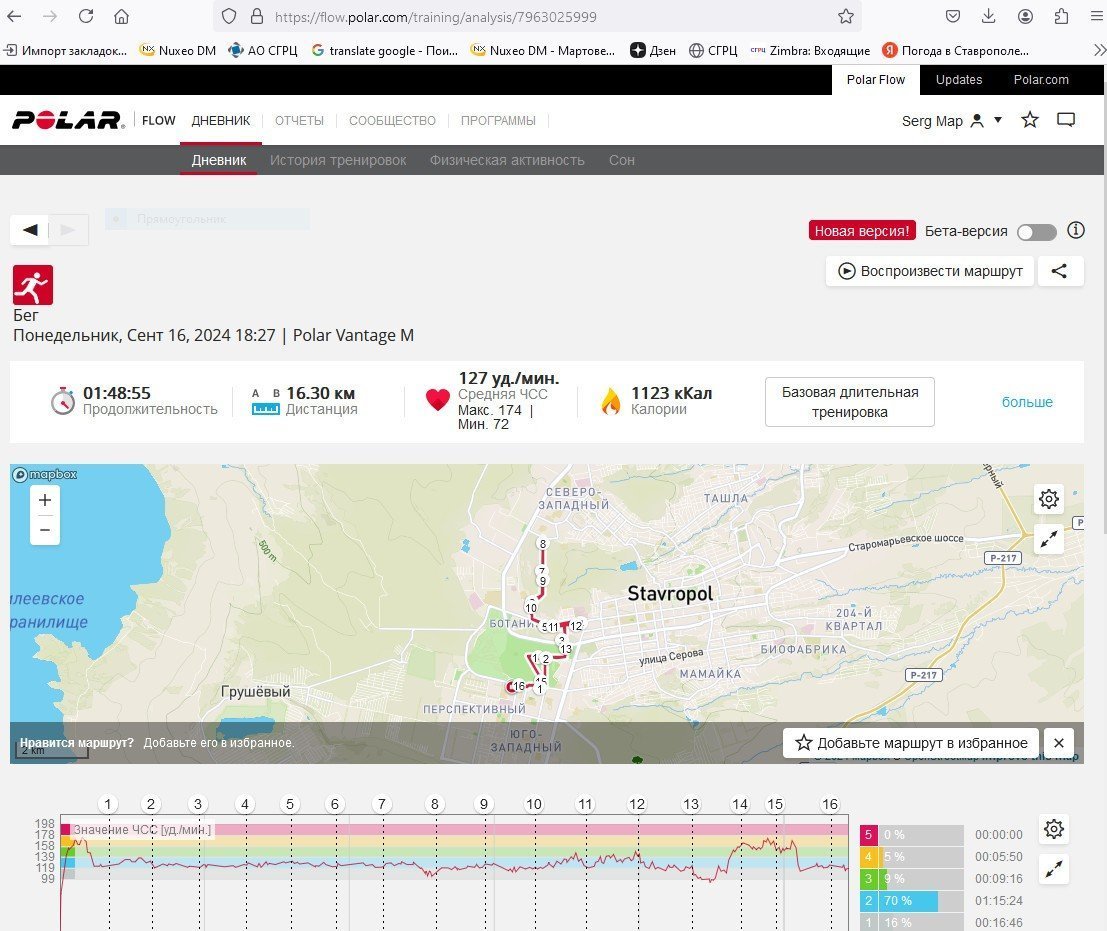The width and height of the screenshot is (1107, 931).
Task: Open Firefox downloads panel icon
Action: (x=988, y=16)
